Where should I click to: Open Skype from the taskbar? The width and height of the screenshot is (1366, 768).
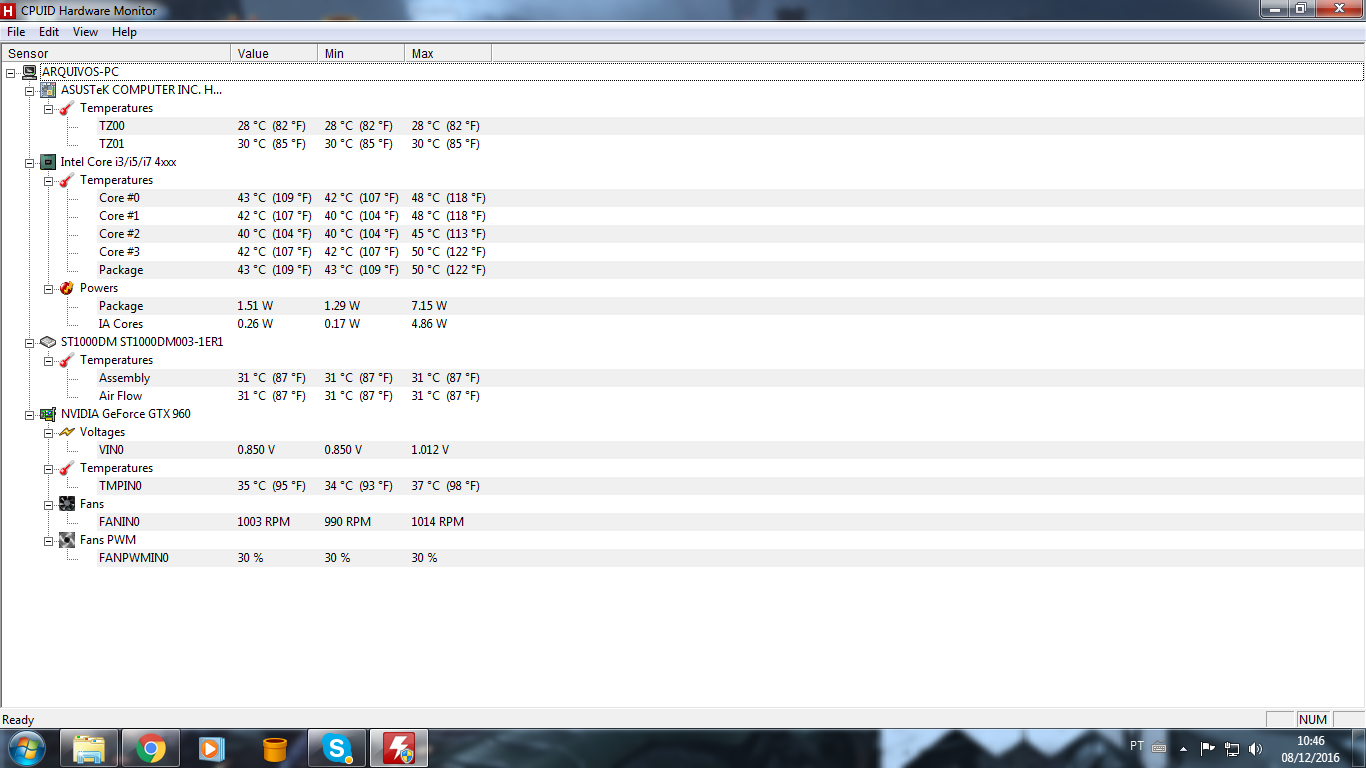(x=337, y=748)
